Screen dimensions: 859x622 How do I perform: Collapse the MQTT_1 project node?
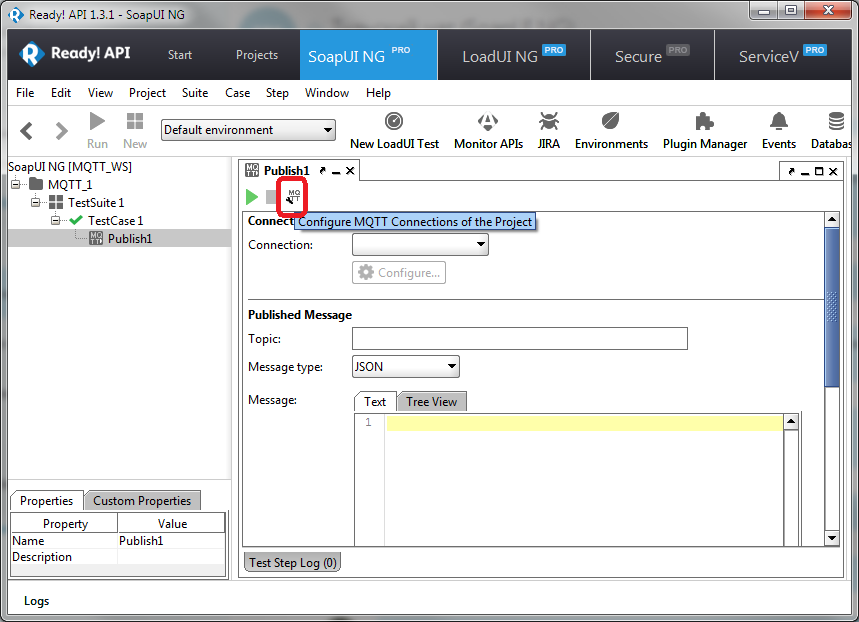pos(15,184)
